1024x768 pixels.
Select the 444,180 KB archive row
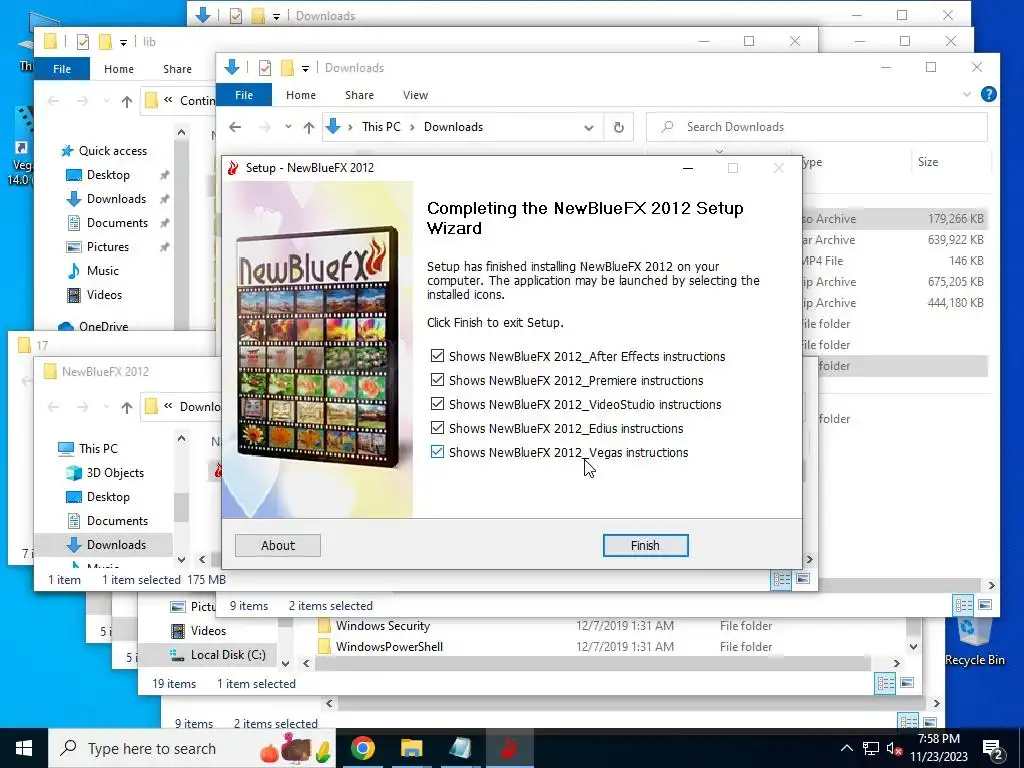894,302
